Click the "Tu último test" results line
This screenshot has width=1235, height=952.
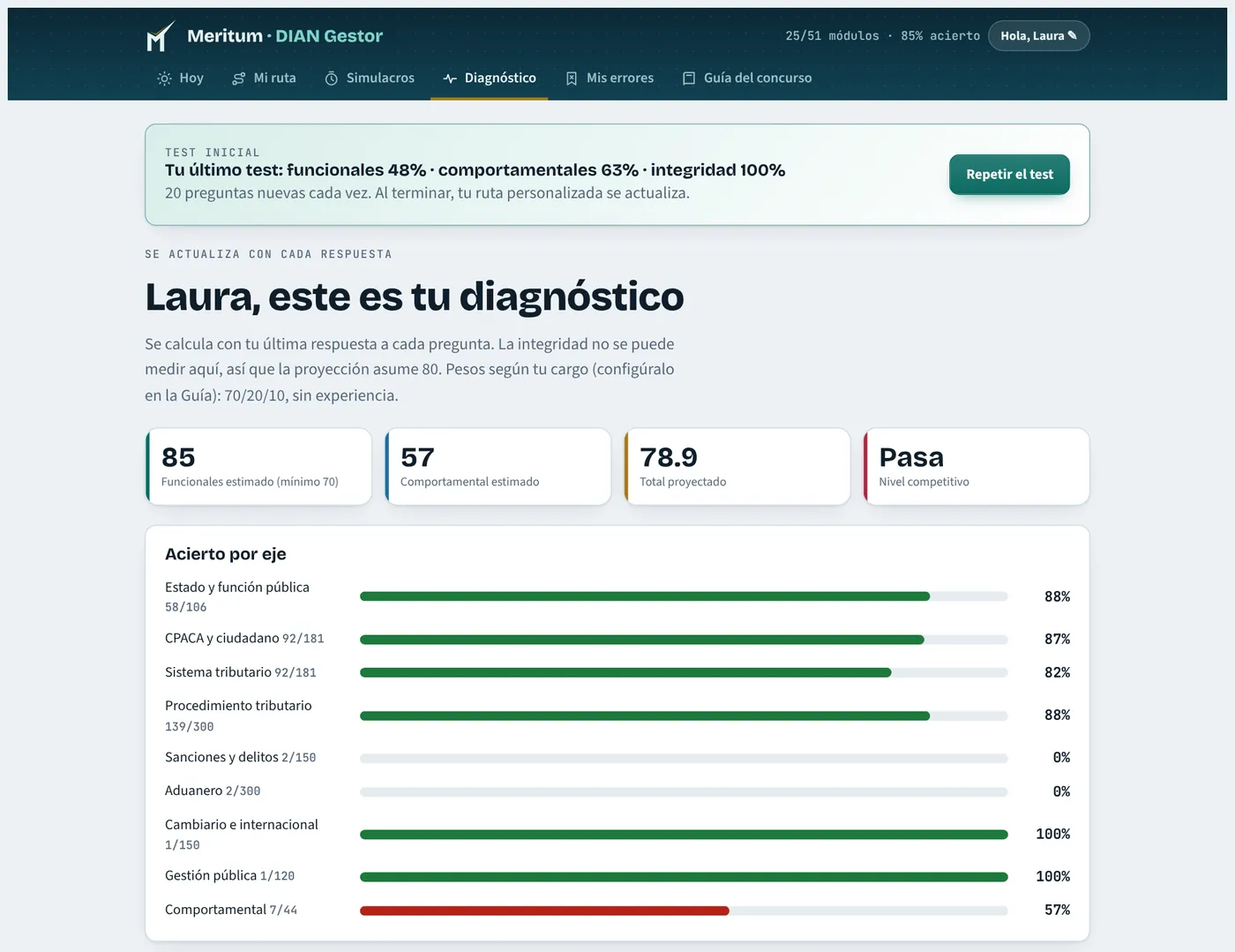(x=475, y=170)
